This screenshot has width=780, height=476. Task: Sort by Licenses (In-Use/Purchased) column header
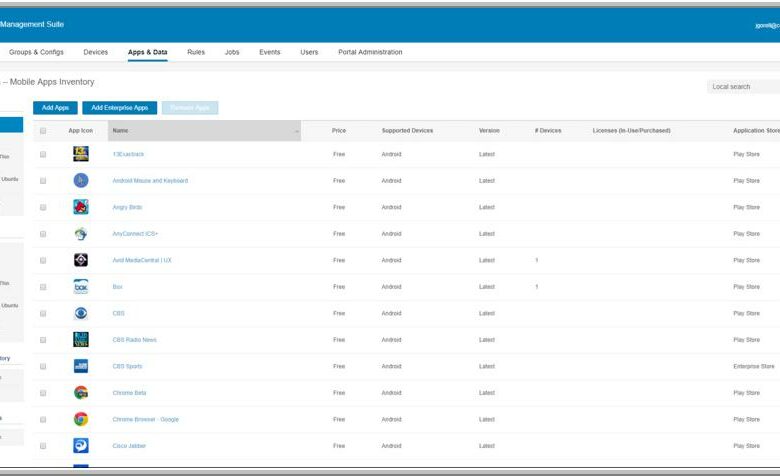pyautogui.click(x=631, y=130)
